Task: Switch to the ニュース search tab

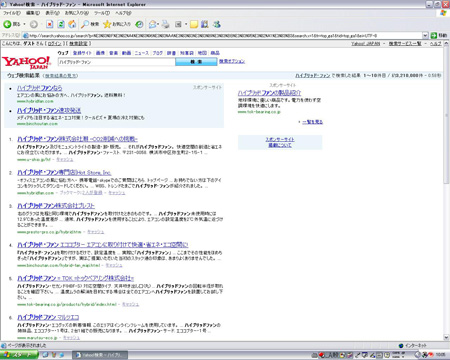Action: pos(142,53)
